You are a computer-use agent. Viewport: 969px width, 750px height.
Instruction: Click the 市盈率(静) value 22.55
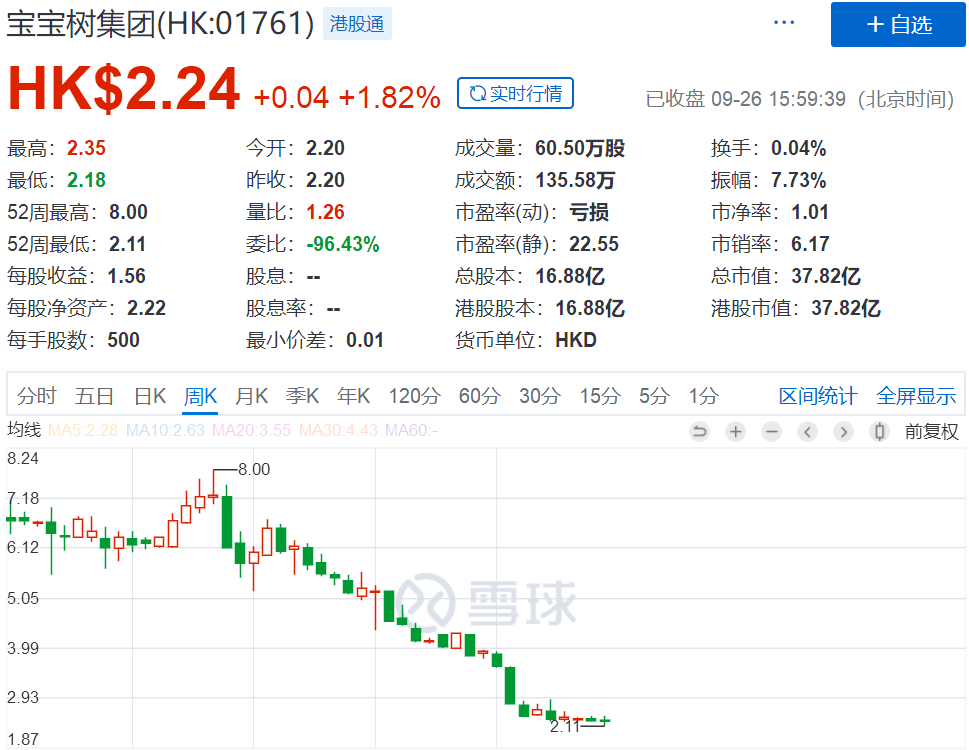point(593,245)
